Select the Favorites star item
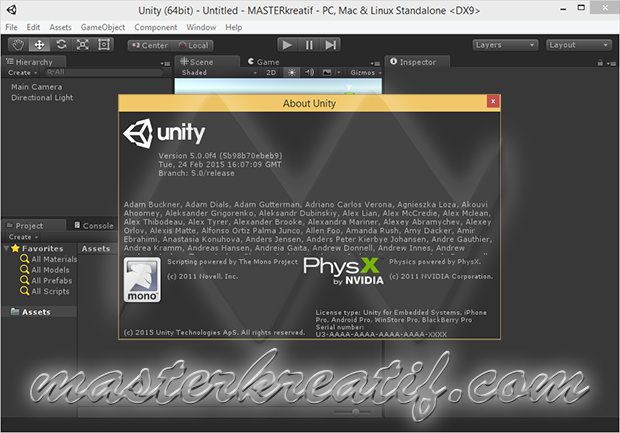Viewport: 620px width, 433px height. click(38, 248)
